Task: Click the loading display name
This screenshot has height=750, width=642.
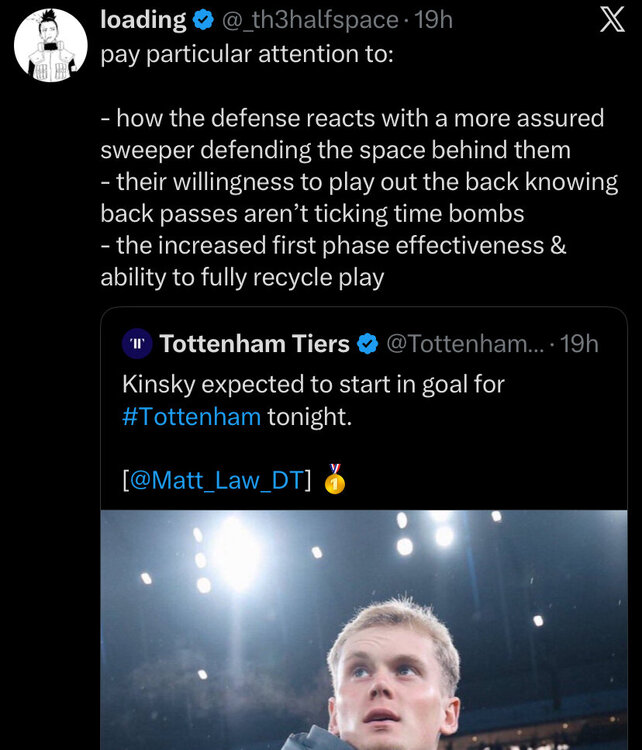Action: tap(143, 20)
